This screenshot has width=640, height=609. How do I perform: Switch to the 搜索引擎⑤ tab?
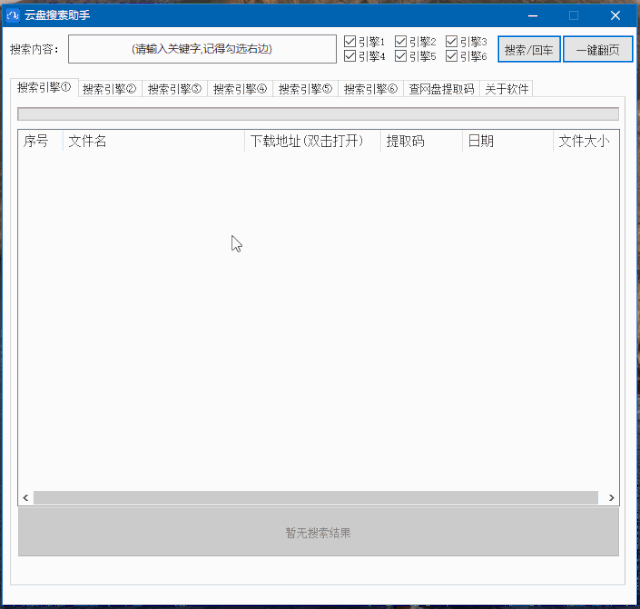(x=305, y=89)
